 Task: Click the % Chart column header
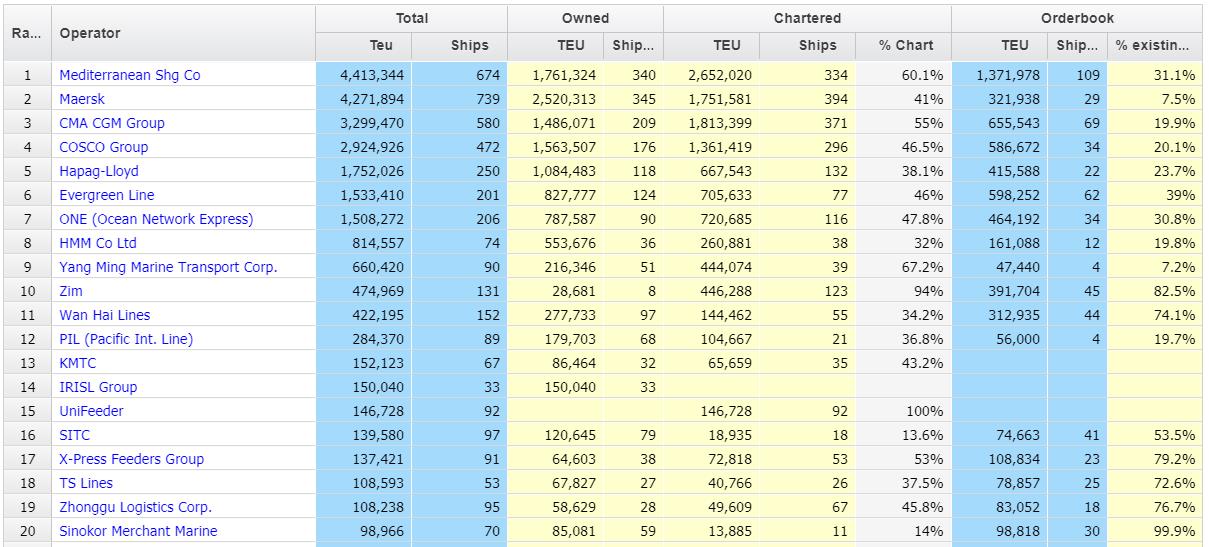click(x=905, y=45)
